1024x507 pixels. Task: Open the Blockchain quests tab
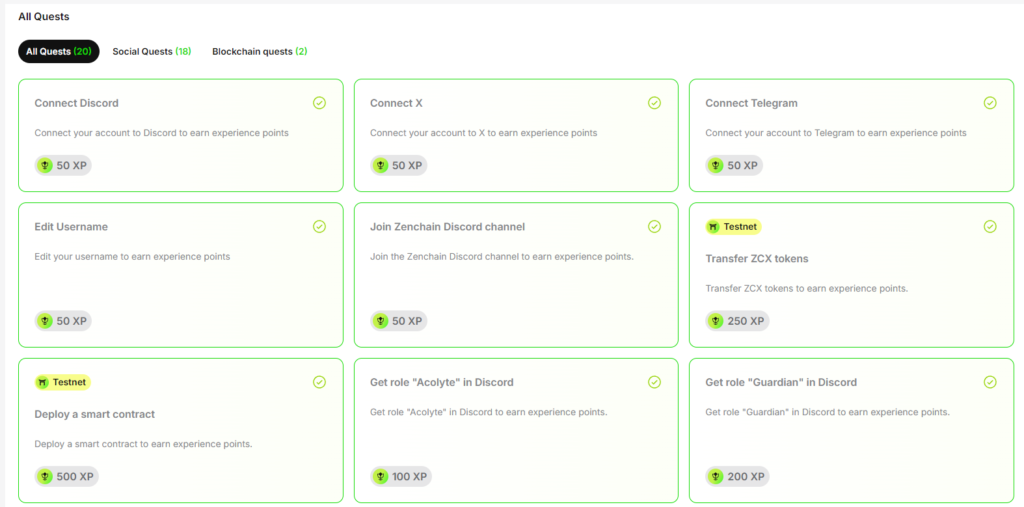coord(259,51)
